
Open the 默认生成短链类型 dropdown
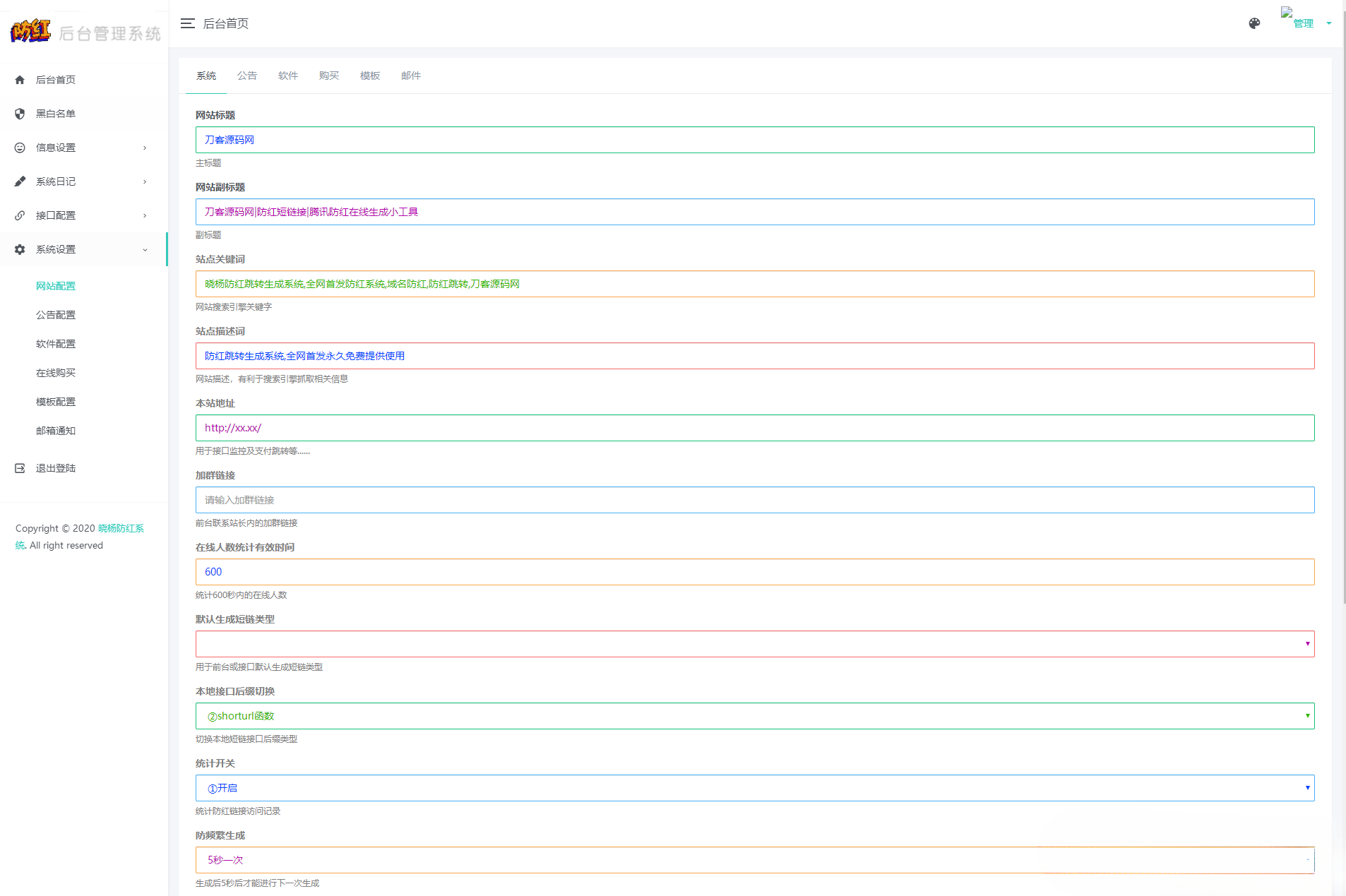(754, 644)
